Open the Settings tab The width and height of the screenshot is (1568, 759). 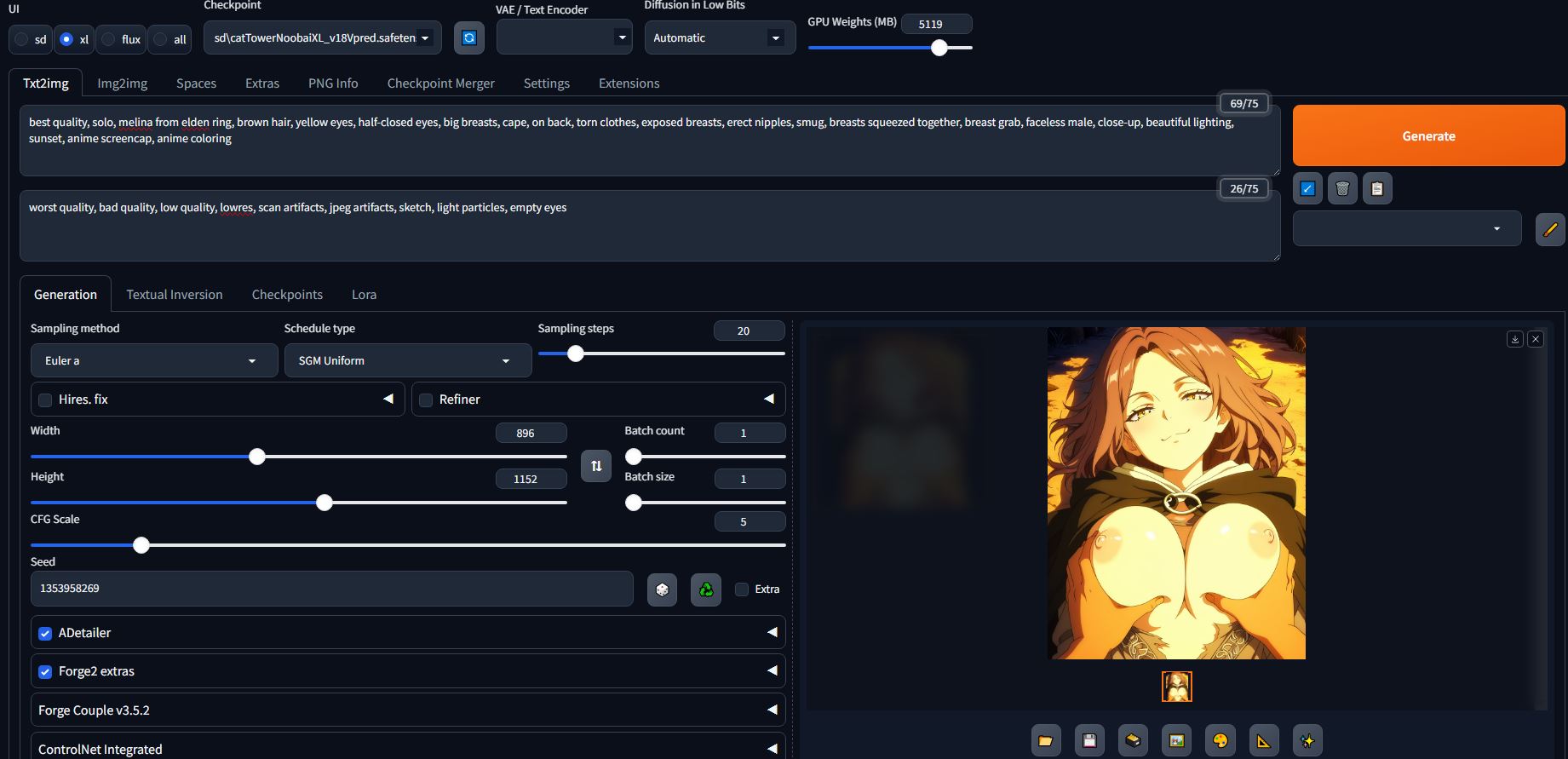(547, 83)
